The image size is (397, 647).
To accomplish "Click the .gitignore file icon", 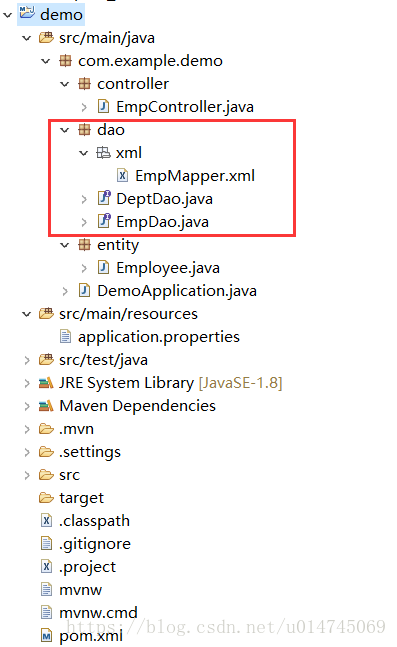I will (x=47, y=543).
